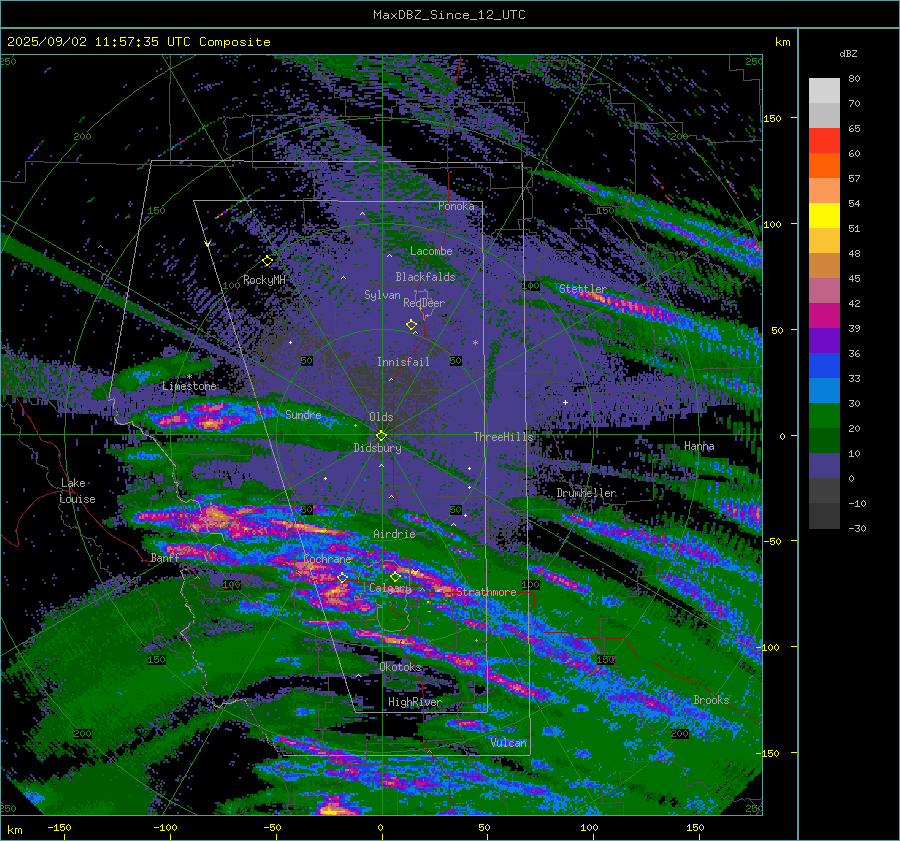Select the Lacombe label on the map
Image resolution: width=900 pixels, height=841 pixels.
point(431,251)
